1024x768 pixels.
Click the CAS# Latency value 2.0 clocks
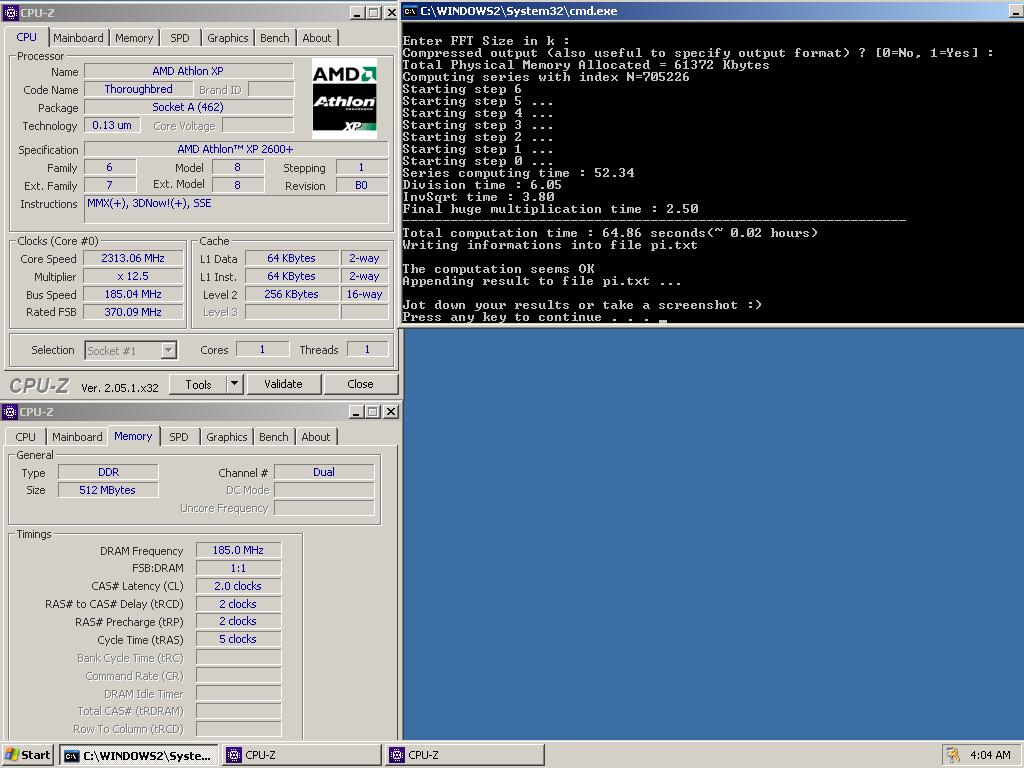coord(238,586)
